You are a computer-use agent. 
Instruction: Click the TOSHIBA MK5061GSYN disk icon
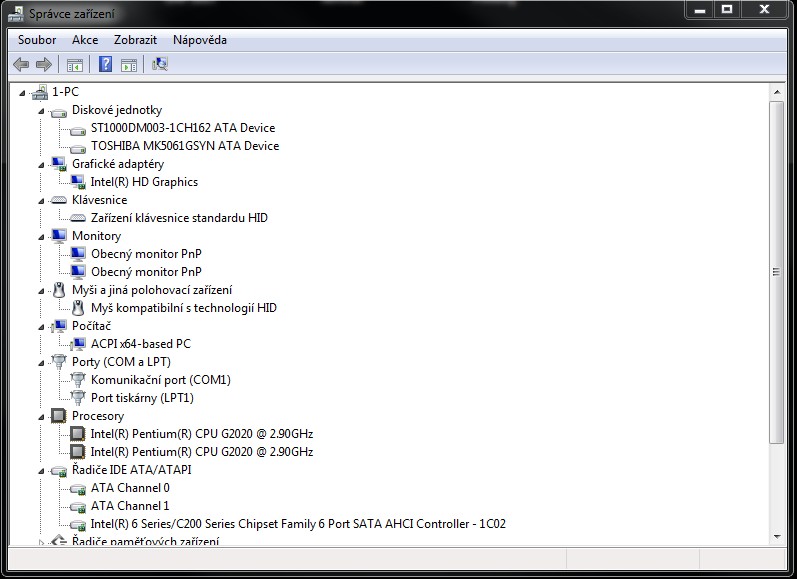tap(78, 148)
